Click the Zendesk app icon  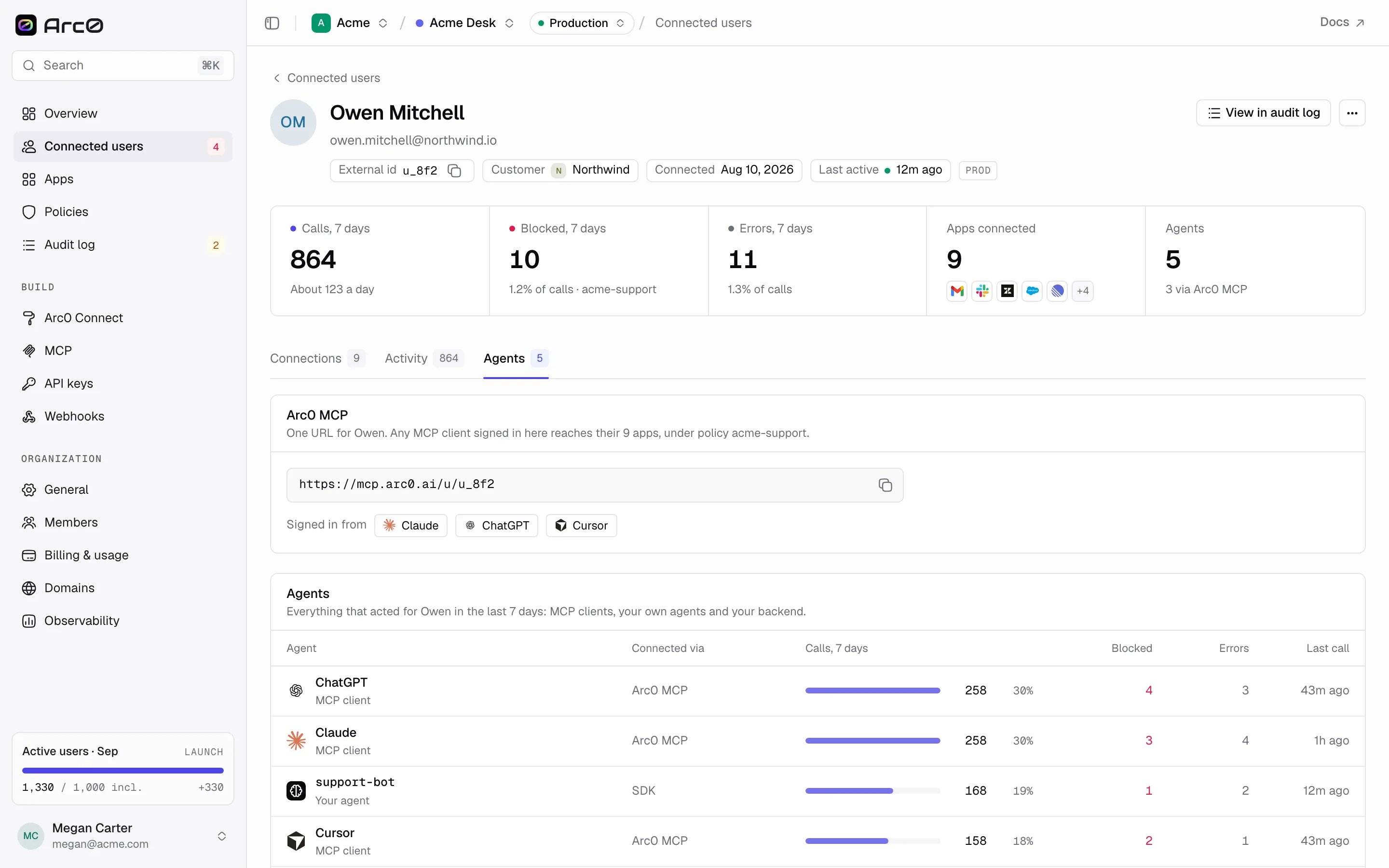(x=1008, y=290)
